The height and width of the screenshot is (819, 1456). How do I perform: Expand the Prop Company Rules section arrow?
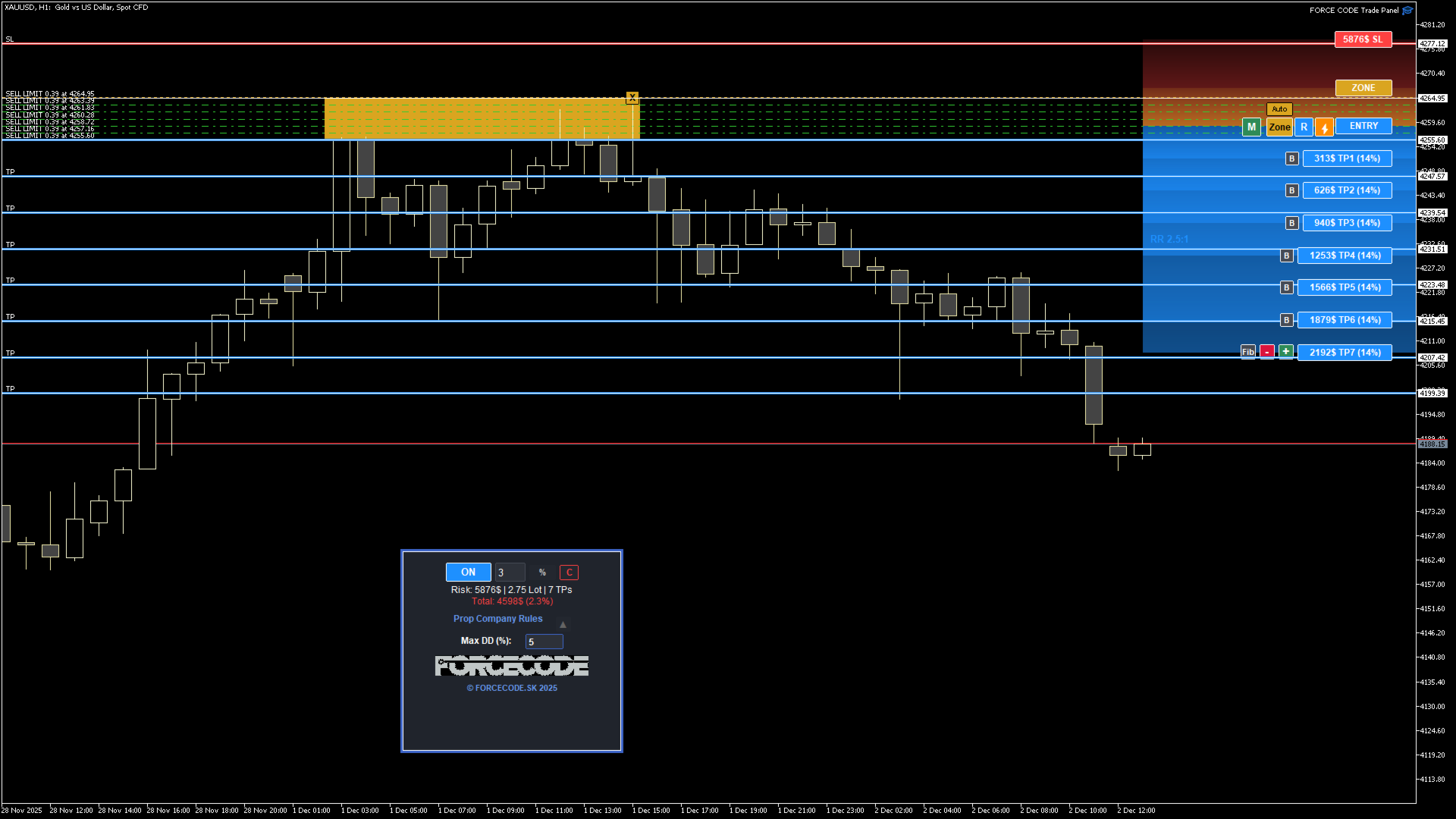pyautogui.click(x=563, y=623)
